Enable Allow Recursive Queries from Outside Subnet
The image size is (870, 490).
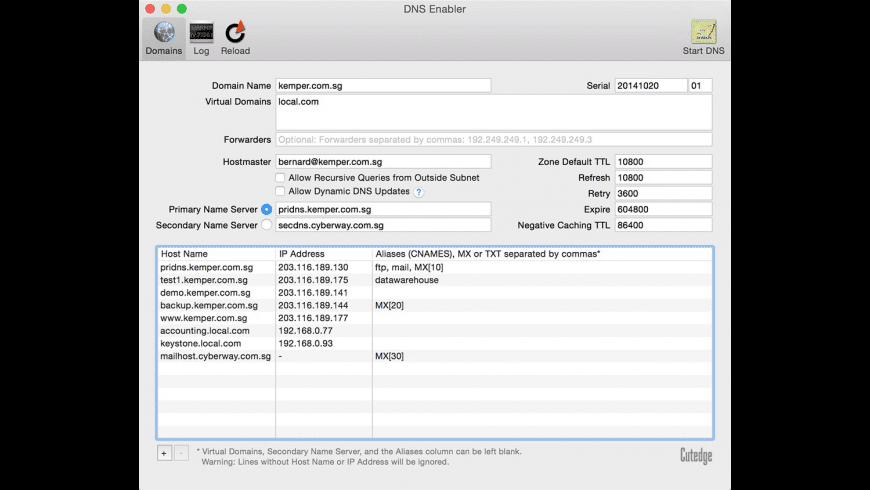(x=280, y=178)
